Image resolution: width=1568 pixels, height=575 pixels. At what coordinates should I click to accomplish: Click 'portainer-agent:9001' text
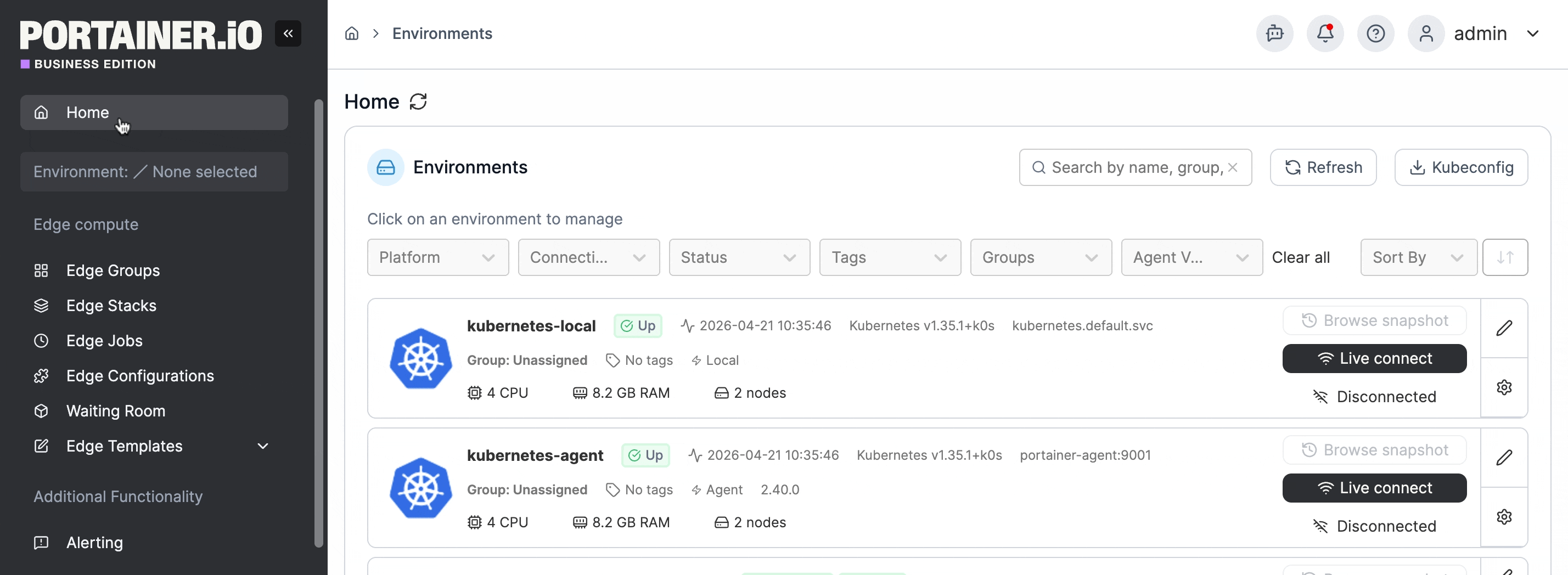[x=1085, y=455]
